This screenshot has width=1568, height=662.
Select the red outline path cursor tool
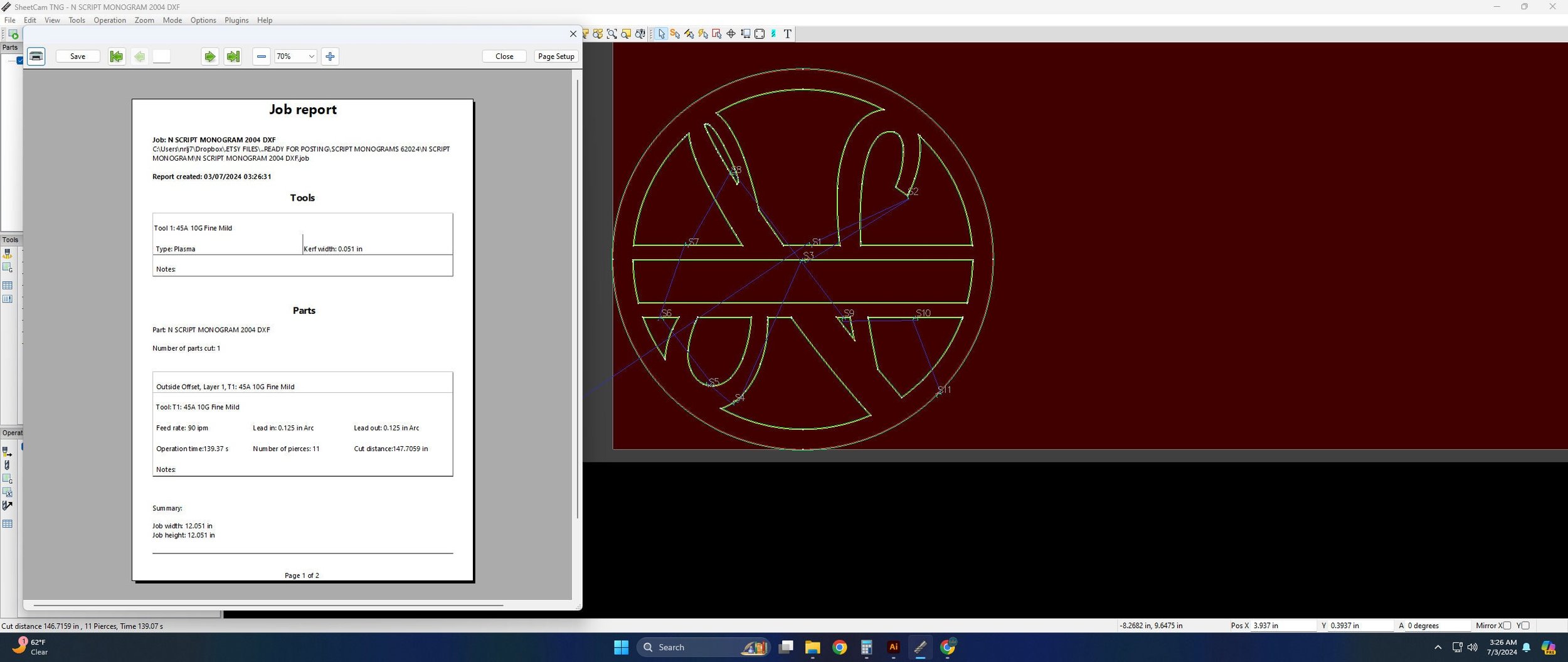tap(717, 34)
